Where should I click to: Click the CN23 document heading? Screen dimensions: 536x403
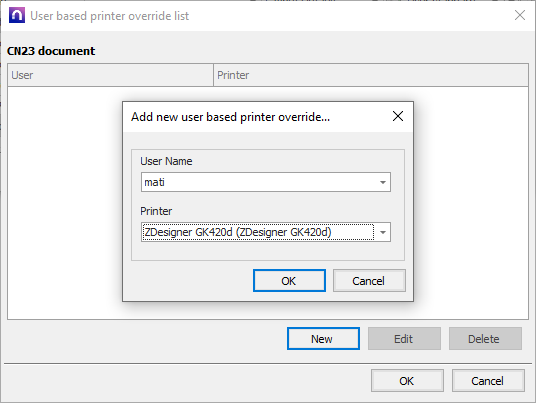pos(51,51)
